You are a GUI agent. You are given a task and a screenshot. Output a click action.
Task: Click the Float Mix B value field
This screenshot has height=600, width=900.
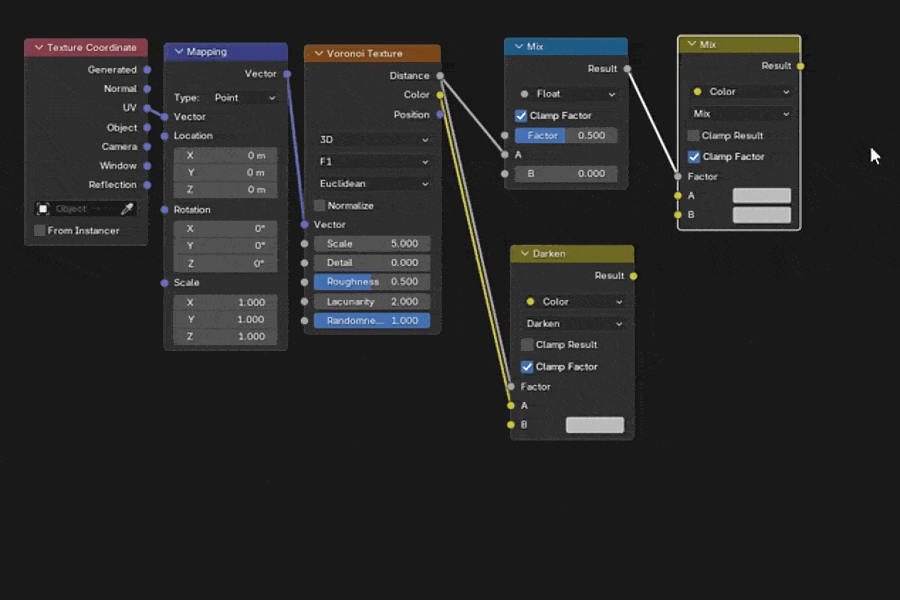[x=566, y=173]
